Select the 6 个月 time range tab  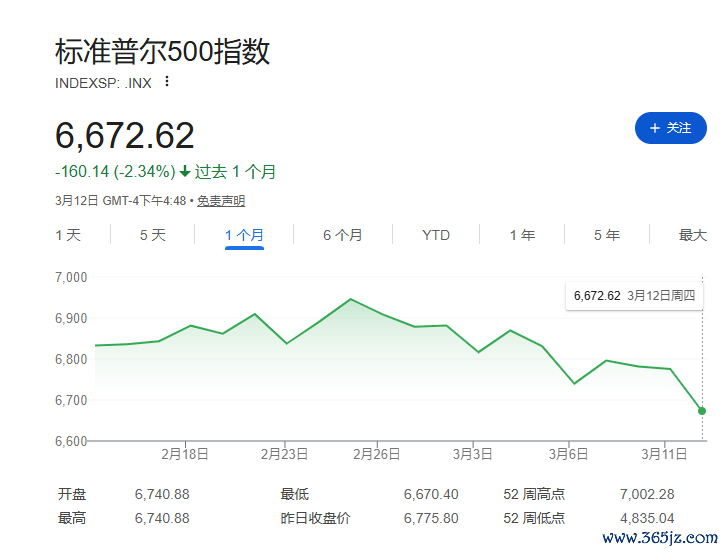(343, 235)
